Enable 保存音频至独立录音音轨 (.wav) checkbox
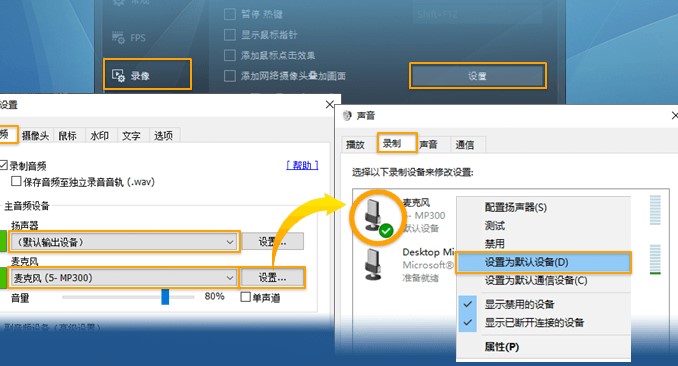The image size is (678, 366). 16,181
